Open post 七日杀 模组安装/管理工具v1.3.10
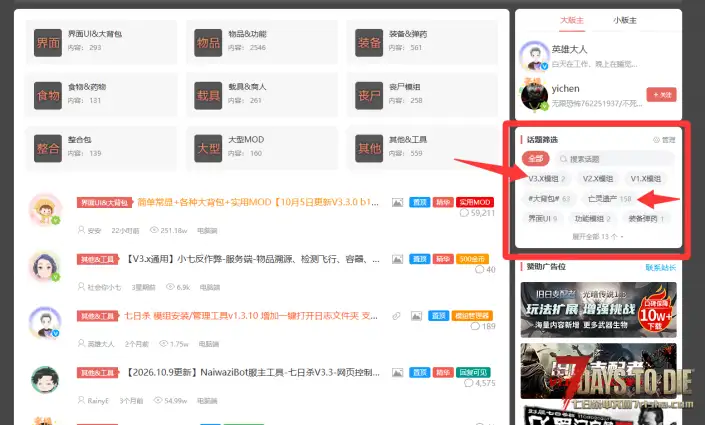This screenshot has height=425, width=705. coord(251,316)
